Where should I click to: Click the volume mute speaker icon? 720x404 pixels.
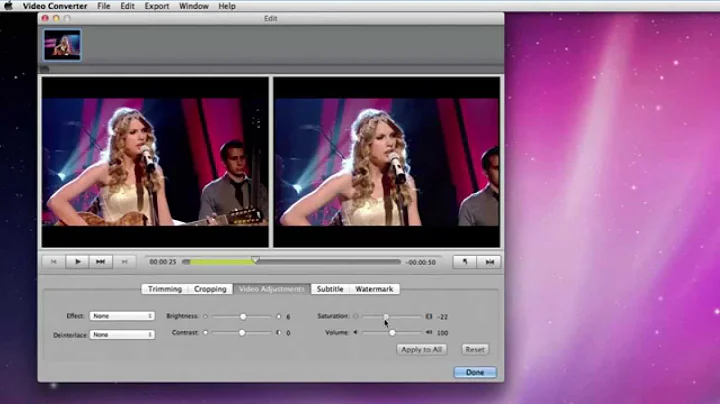[355, 332]
